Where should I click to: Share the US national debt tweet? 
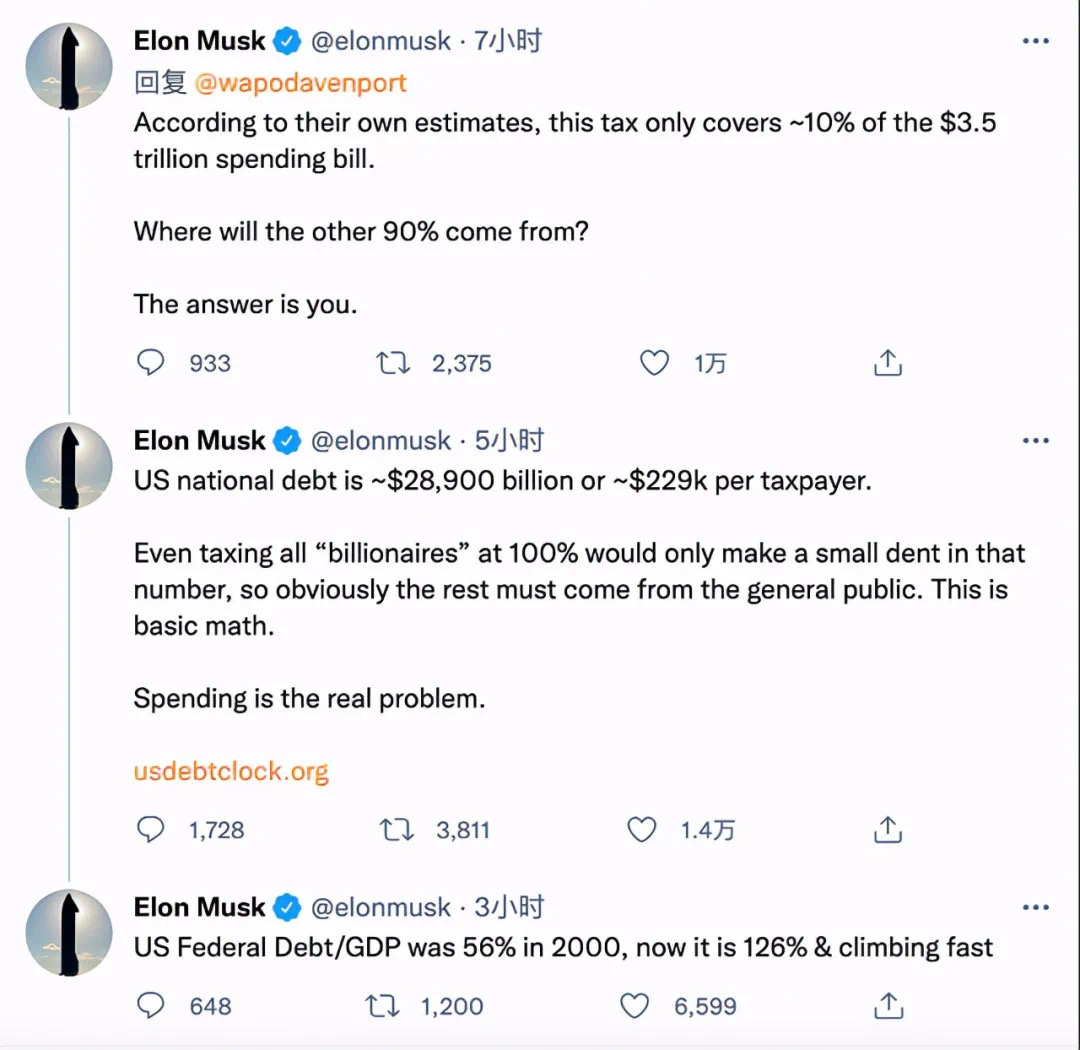point(888,829)
